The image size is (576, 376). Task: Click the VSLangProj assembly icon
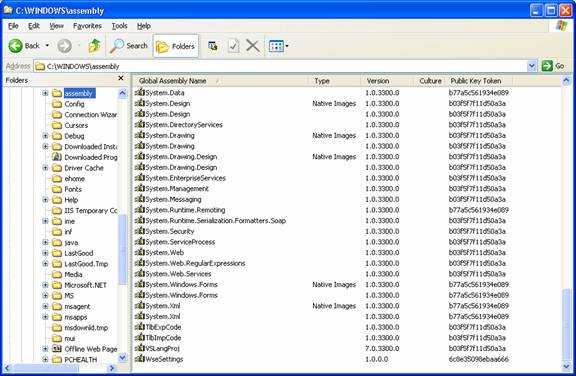[140, 348]
